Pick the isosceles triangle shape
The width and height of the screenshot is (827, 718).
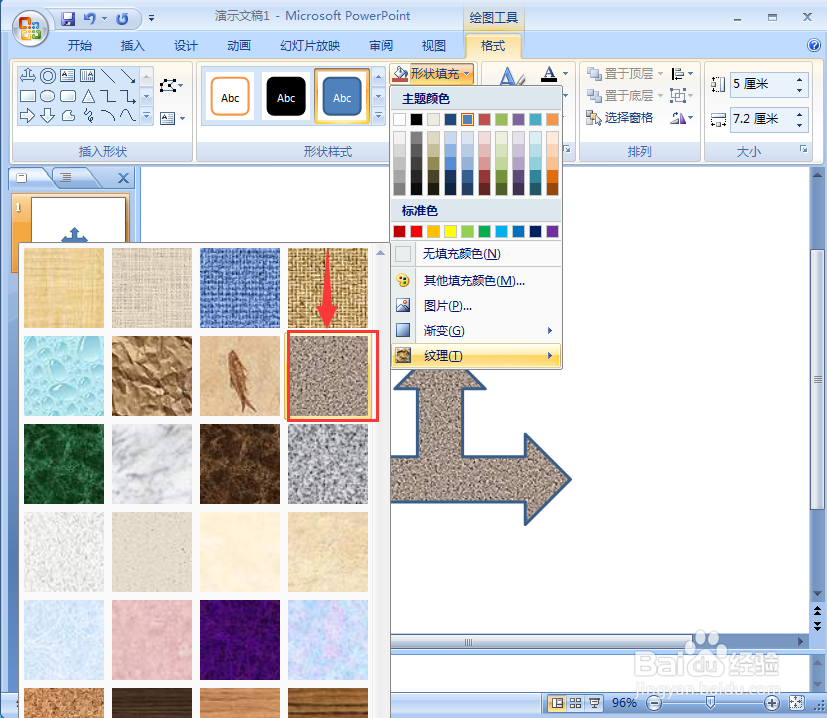pos(88,97)
